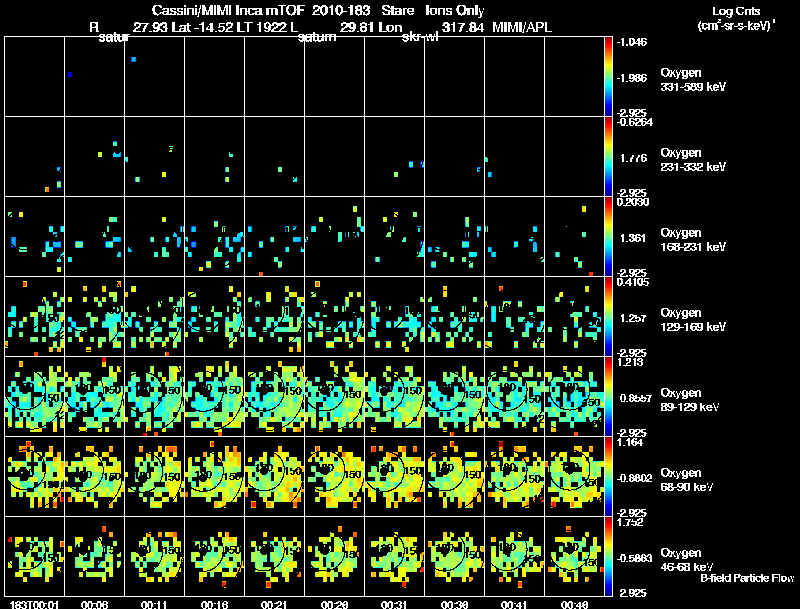800x609 pixels.
Task: Open the 129-169 keV panel at 00:21
Action: (x=275, y=316)
